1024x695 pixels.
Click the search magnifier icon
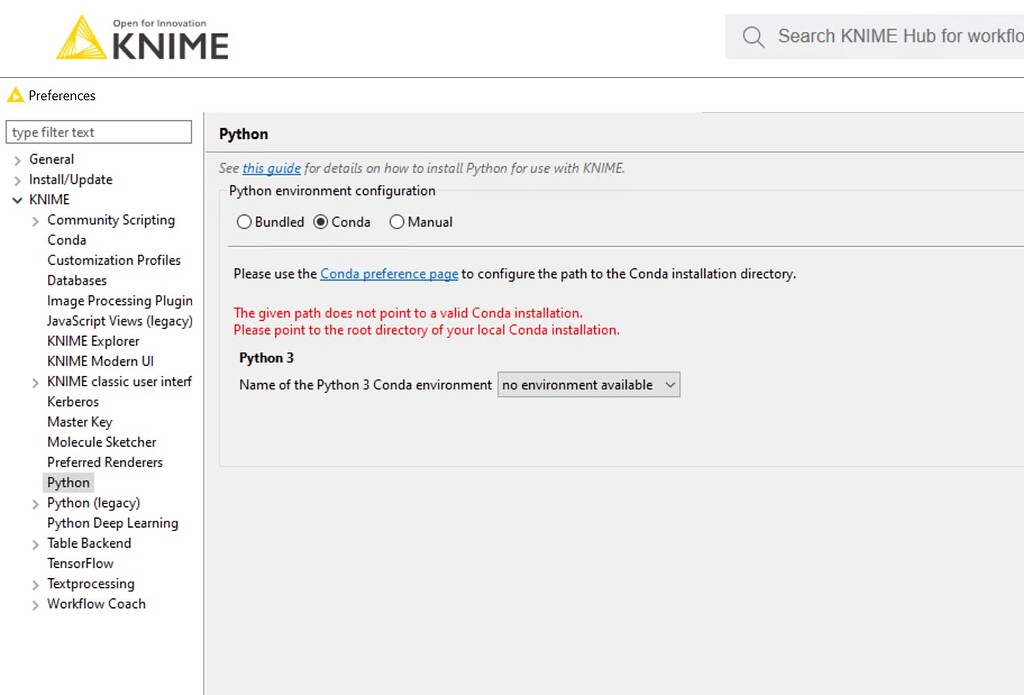click(753, 37)
